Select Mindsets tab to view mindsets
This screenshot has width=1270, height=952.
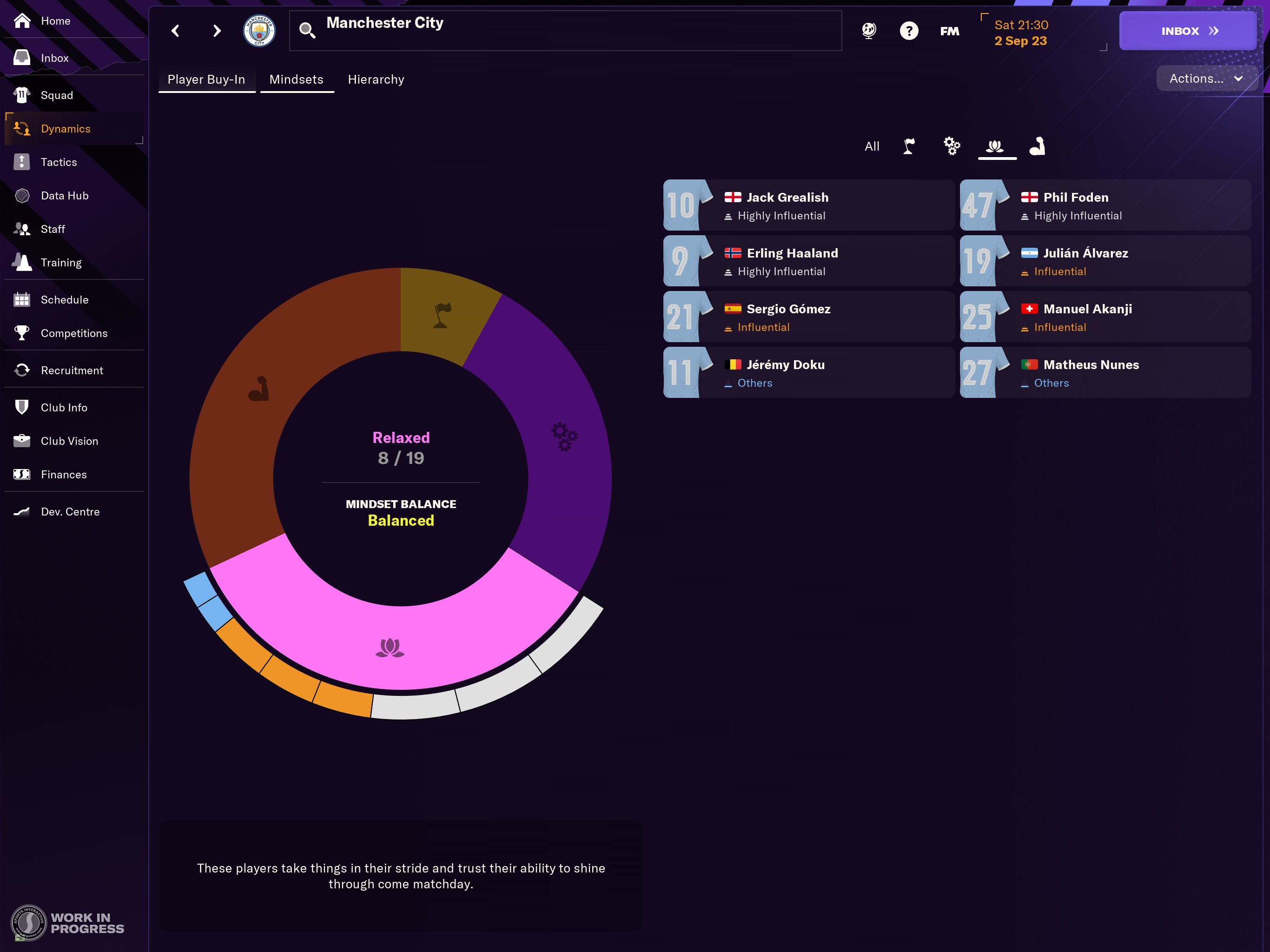[296, 79]
